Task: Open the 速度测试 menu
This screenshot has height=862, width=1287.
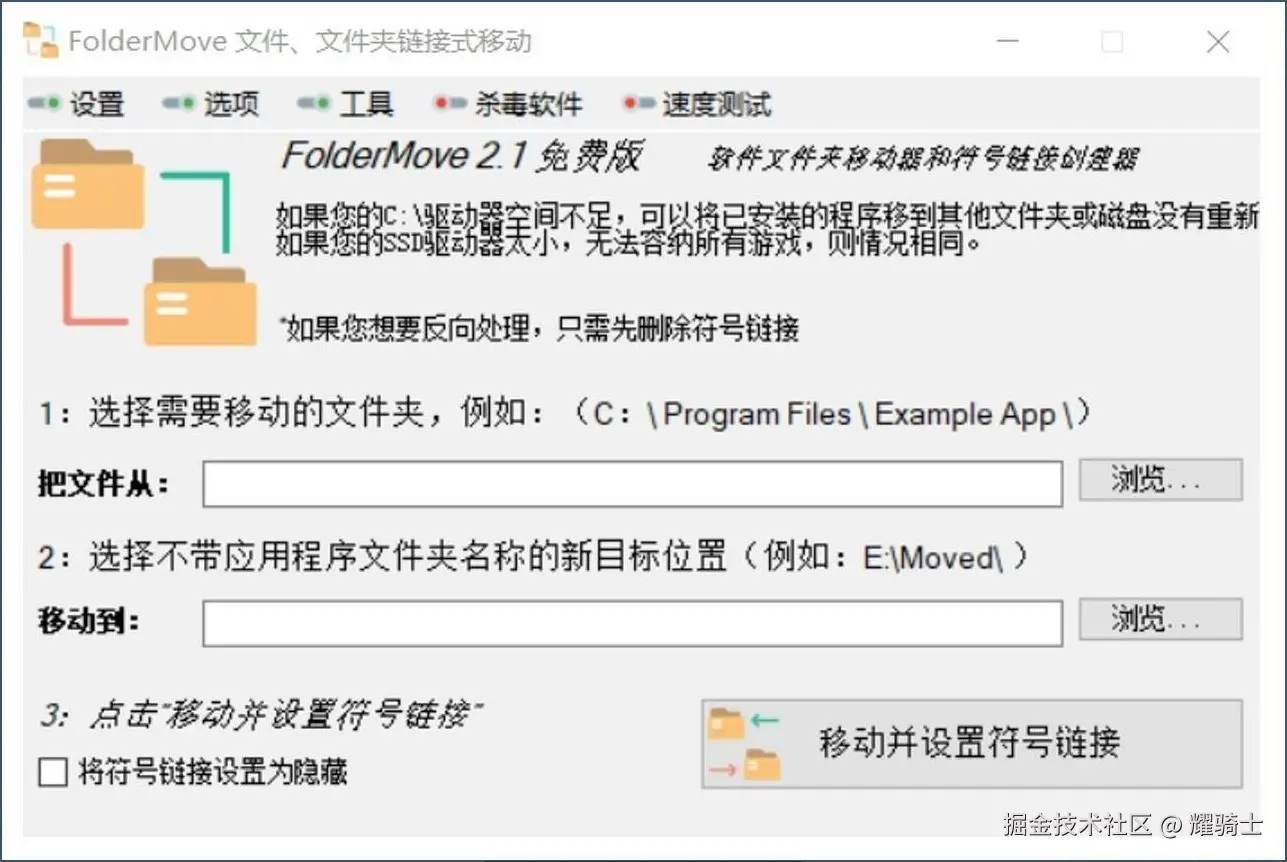Action: [x=717, y=104]
